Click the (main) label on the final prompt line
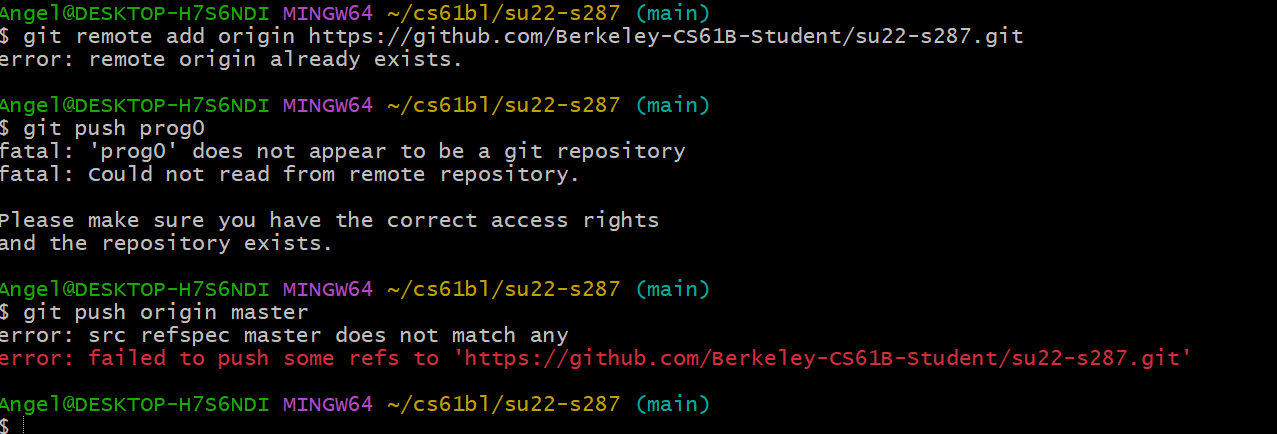The image size is (1277, 434). click(672, 404)
